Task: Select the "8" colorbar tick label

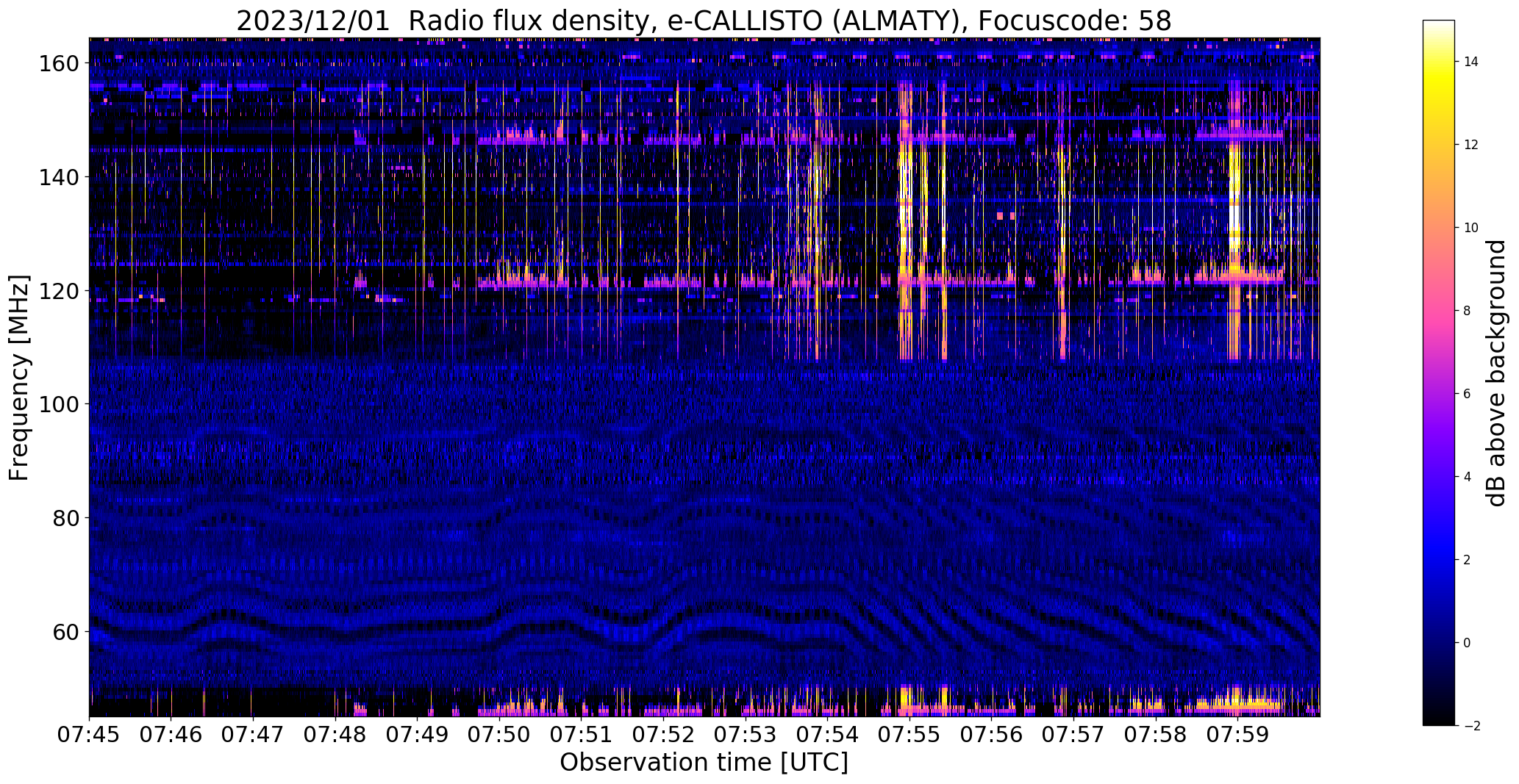Action: (1467, 311)
